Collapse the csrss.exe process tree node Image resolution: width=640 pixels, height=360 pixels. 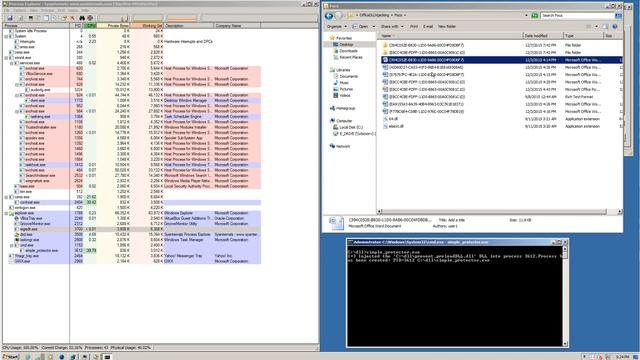[x=6, y=197]
